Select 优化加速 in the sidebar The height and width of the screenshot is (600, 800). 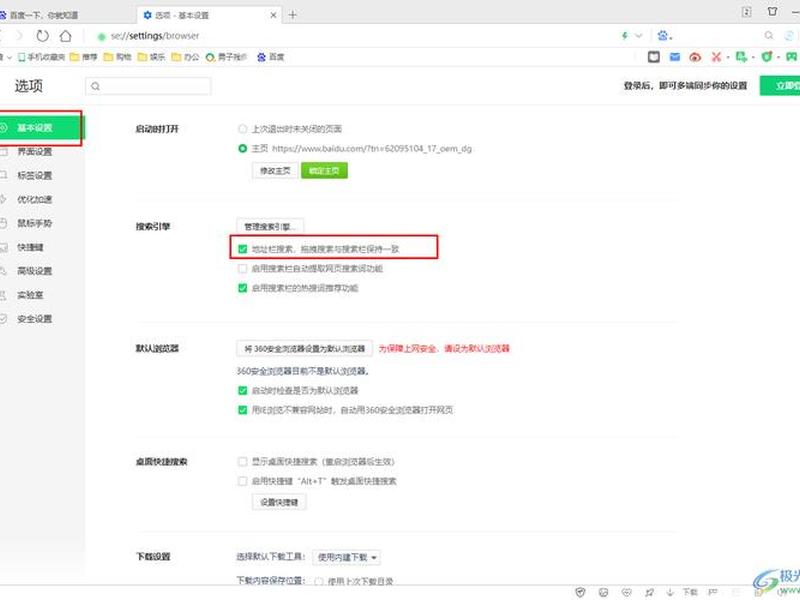(x=35, y=199)
